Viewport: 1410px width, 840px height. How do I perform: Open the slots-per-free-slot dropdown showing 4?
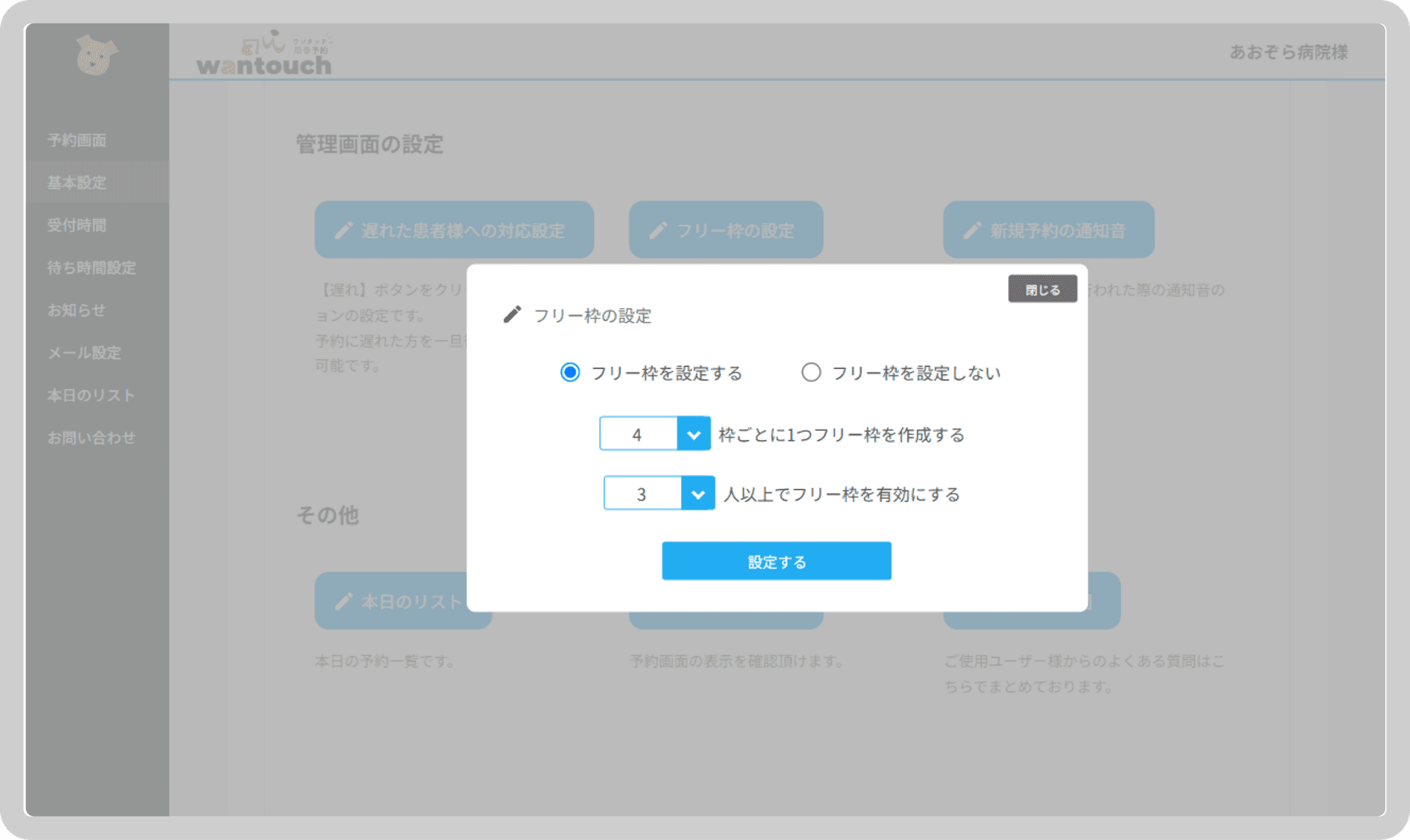(695, 434)
